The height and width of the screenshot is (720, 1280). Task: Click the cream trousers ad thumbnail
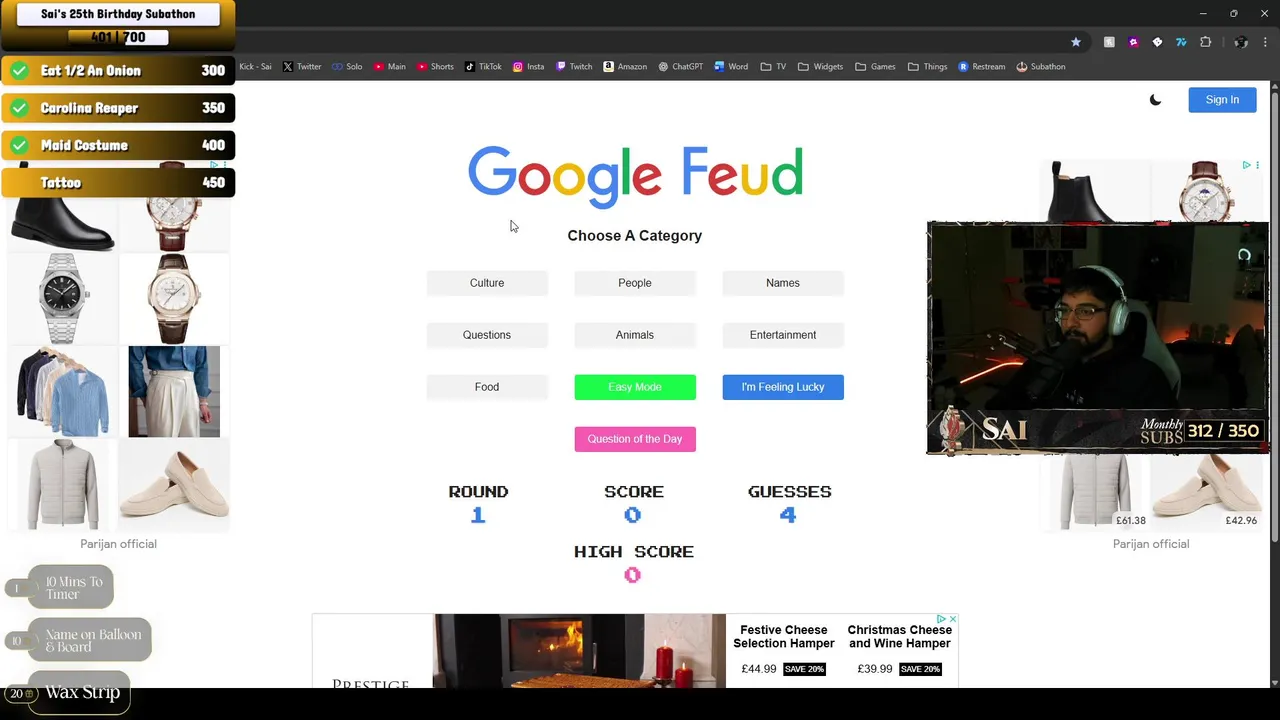[174, 392]
